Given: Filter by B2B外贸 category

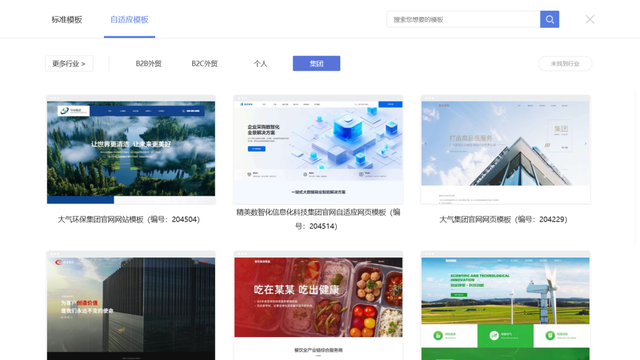Looking at the screenshot, I should [149, 63].
